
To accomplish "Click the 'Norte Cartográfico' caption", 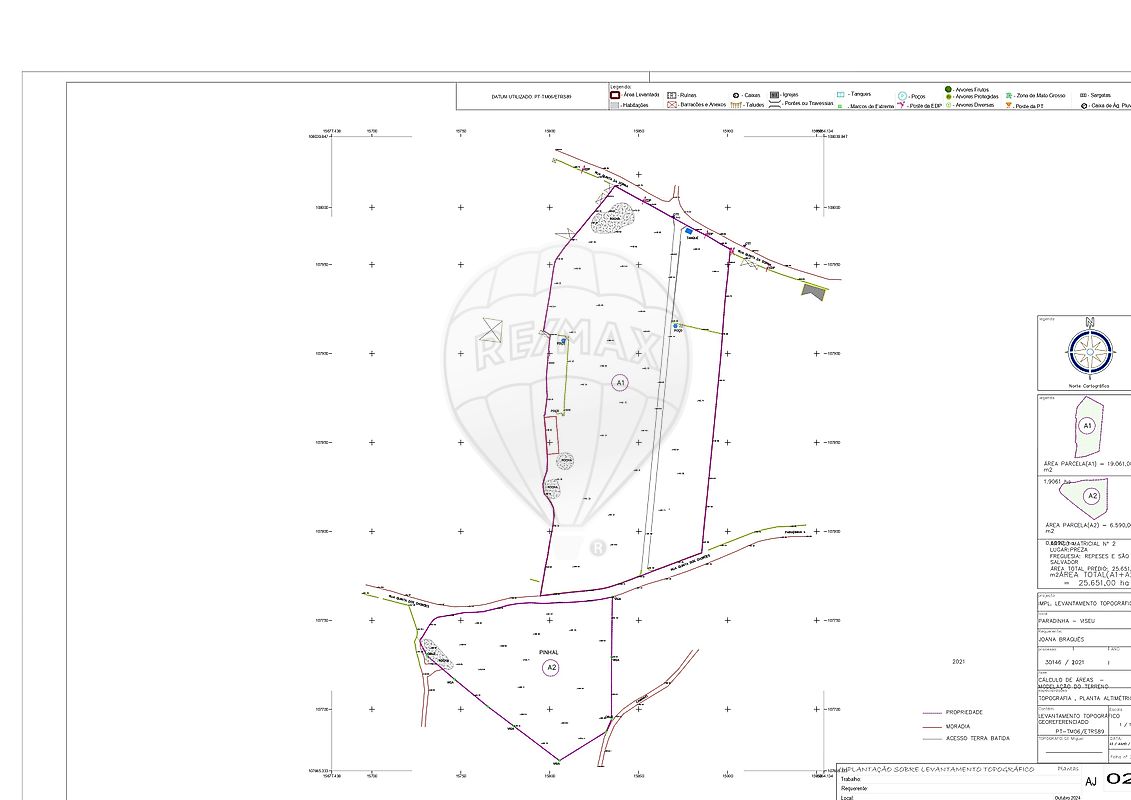I will click(x=1089, y=386).
